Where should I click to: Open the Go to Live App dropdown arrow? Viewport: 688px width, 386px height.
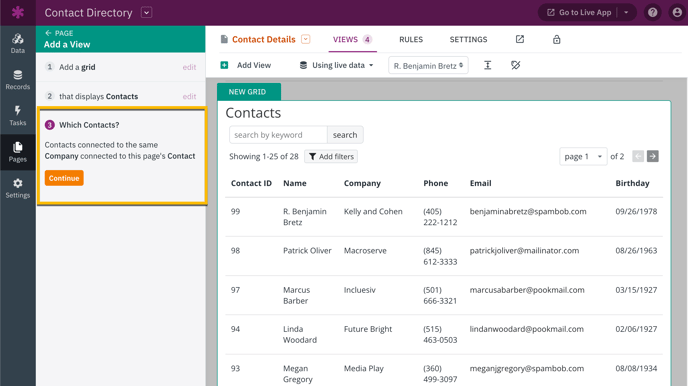tap(626, 12)
